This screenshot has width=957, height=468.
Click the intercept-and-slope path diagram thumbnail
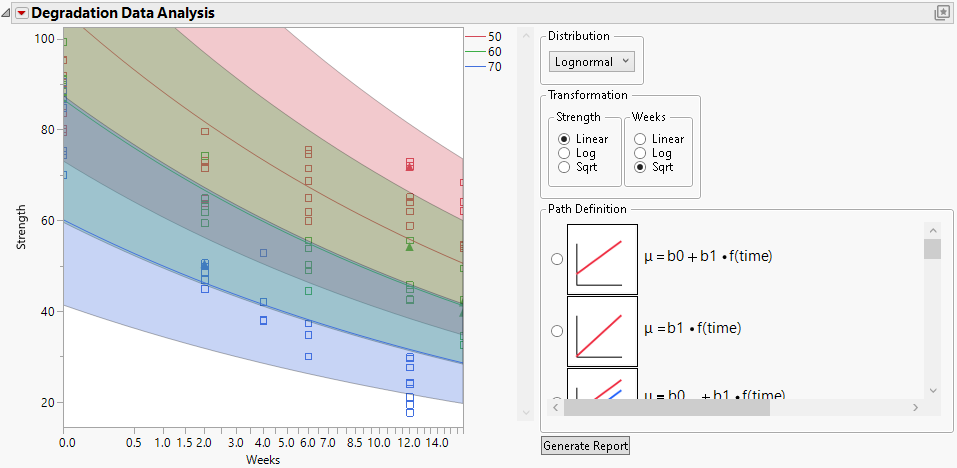pyautogui.click(x=602, y=259)
